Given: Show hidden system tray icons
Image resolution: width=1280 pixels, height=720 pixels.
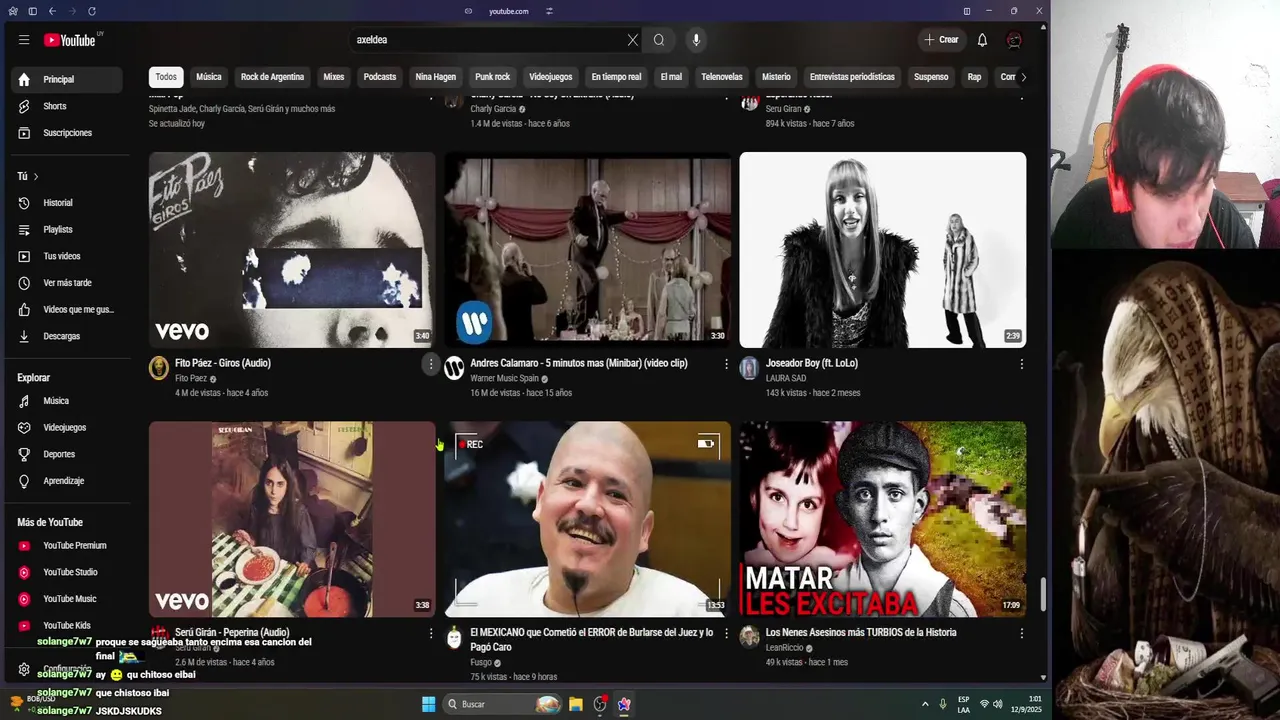Looking at the screenshot, I should [x=924, y=704].
